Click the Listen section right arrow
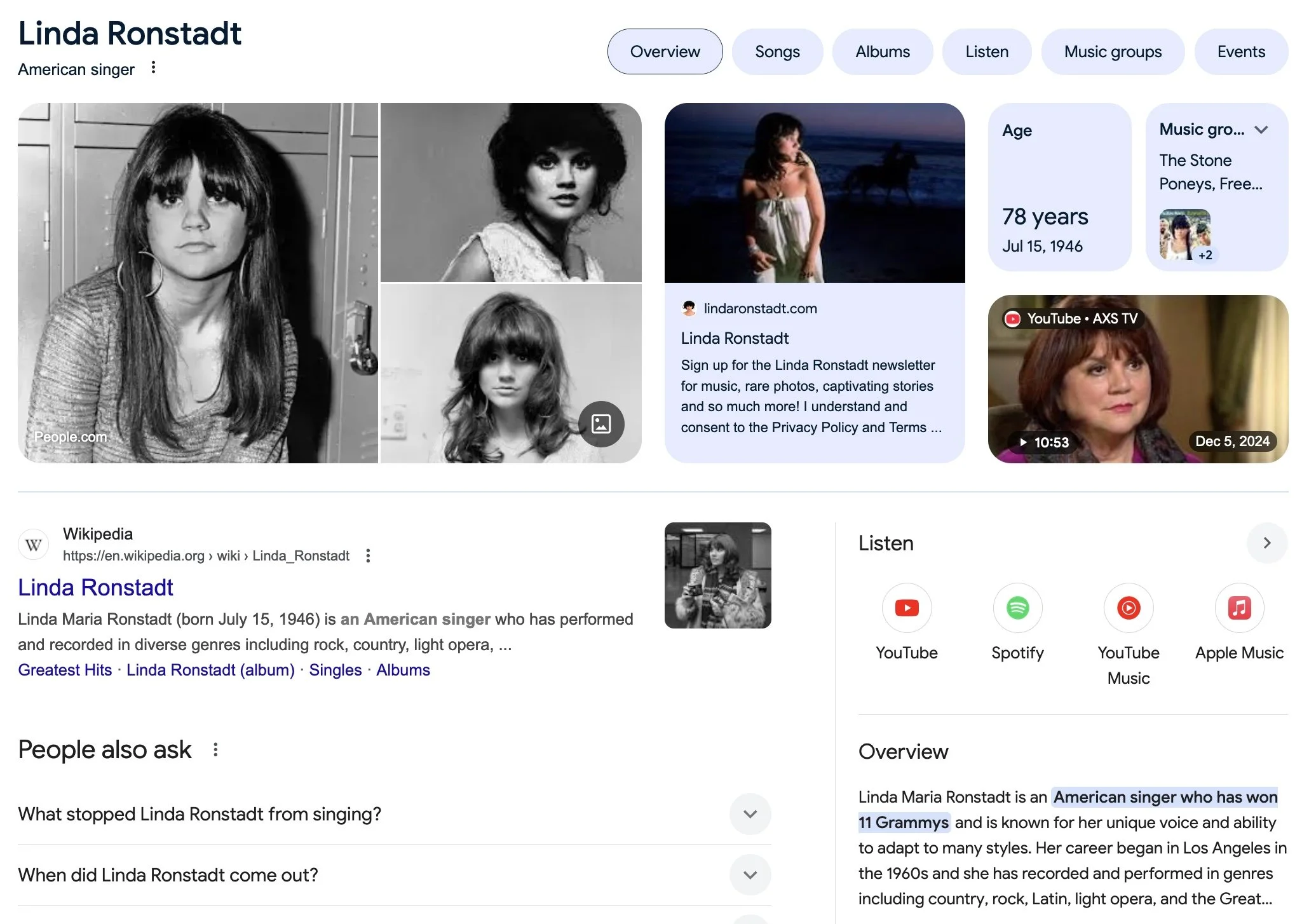The width and height of the screenshot is (1309, 924). point(1266,543)
